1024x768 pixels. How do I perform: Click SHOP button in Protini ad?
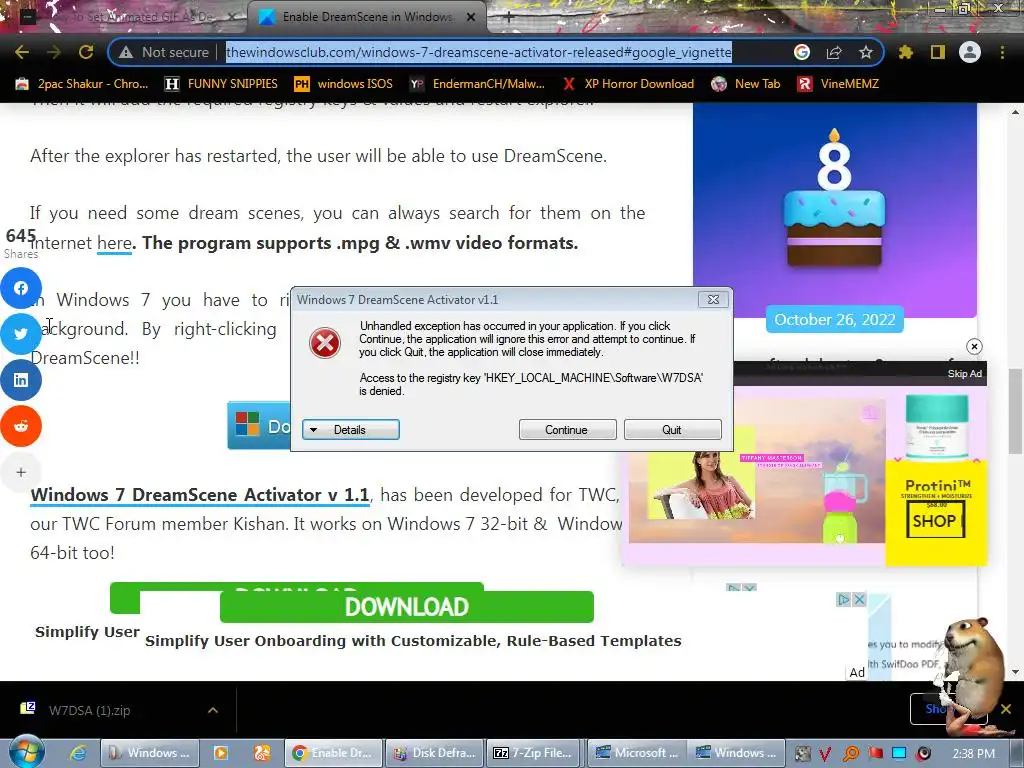pyautogui.click(x=935, y=520)
